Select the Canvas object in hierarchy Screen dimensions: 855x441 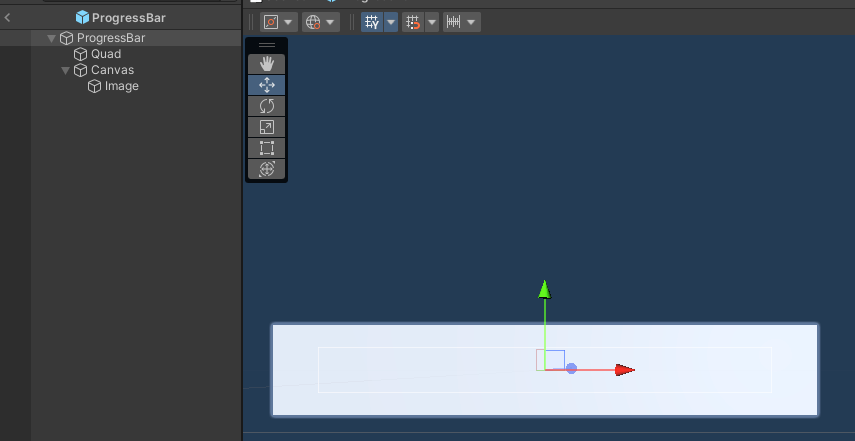coord(112,70)
